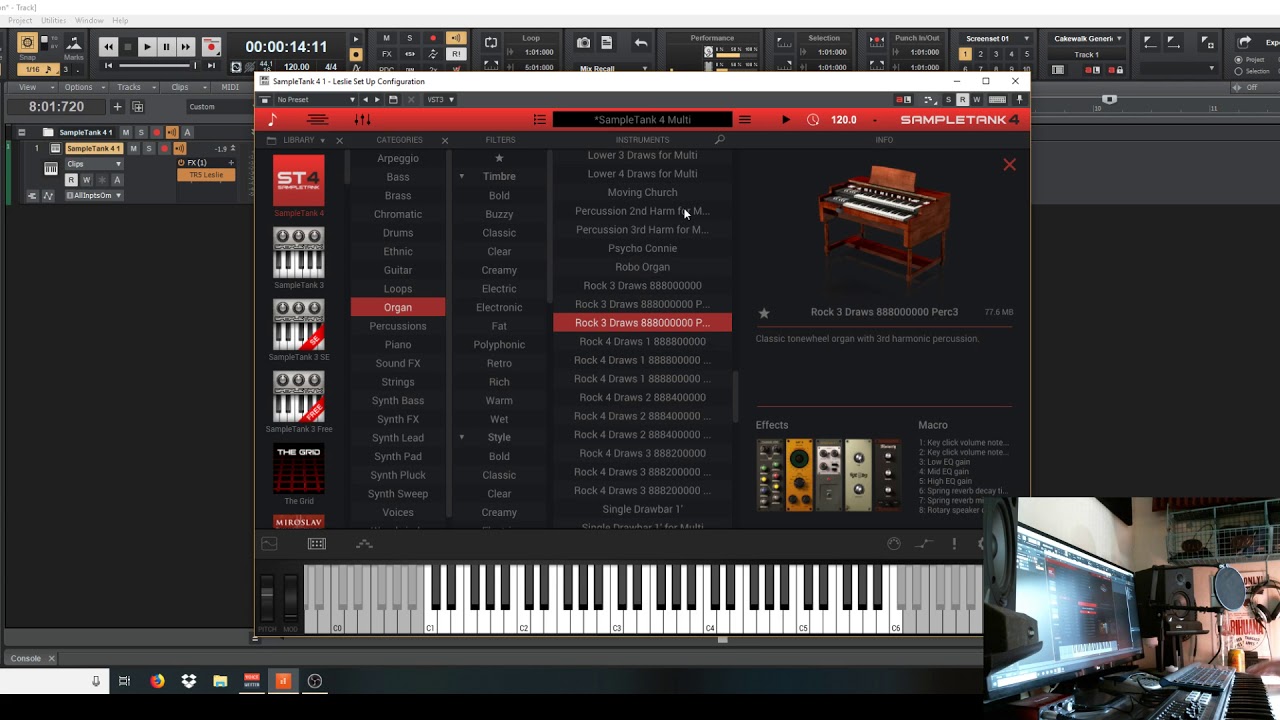Click the TR5 Leslie effect in FX bin
The image size is (1280, 720).
(x=206, y=175)
